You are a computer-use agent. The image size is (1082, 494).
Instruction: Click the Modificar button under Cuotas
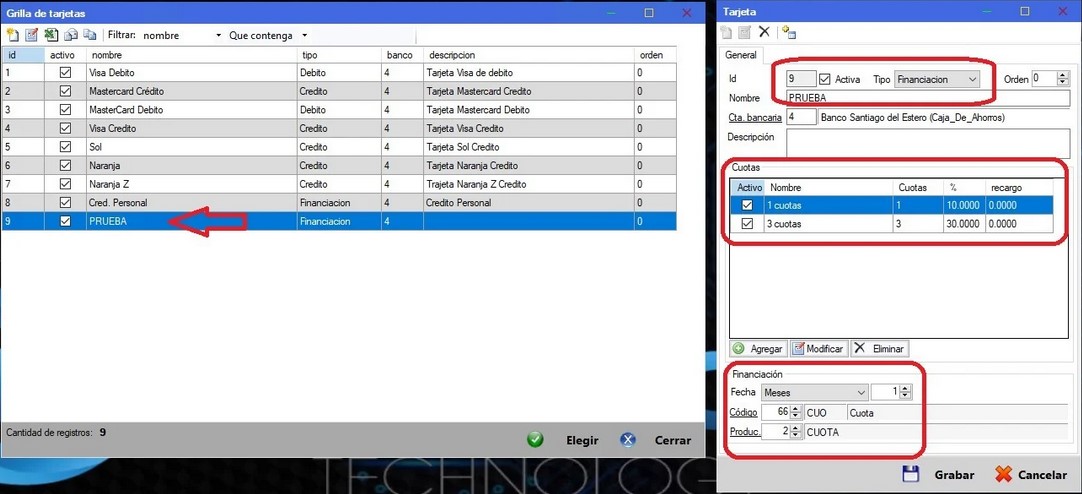click(x=818, y=348)
